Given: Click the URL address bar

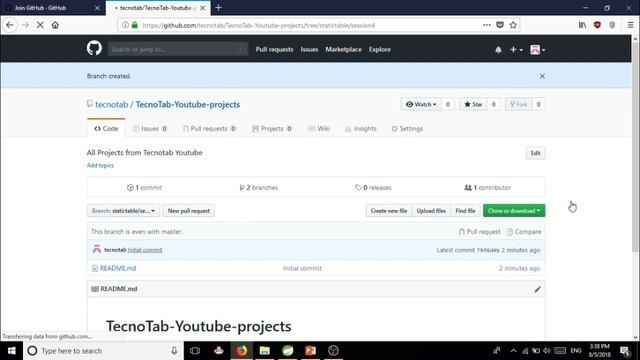Looking at the screenshot, I should pos(310,25).
